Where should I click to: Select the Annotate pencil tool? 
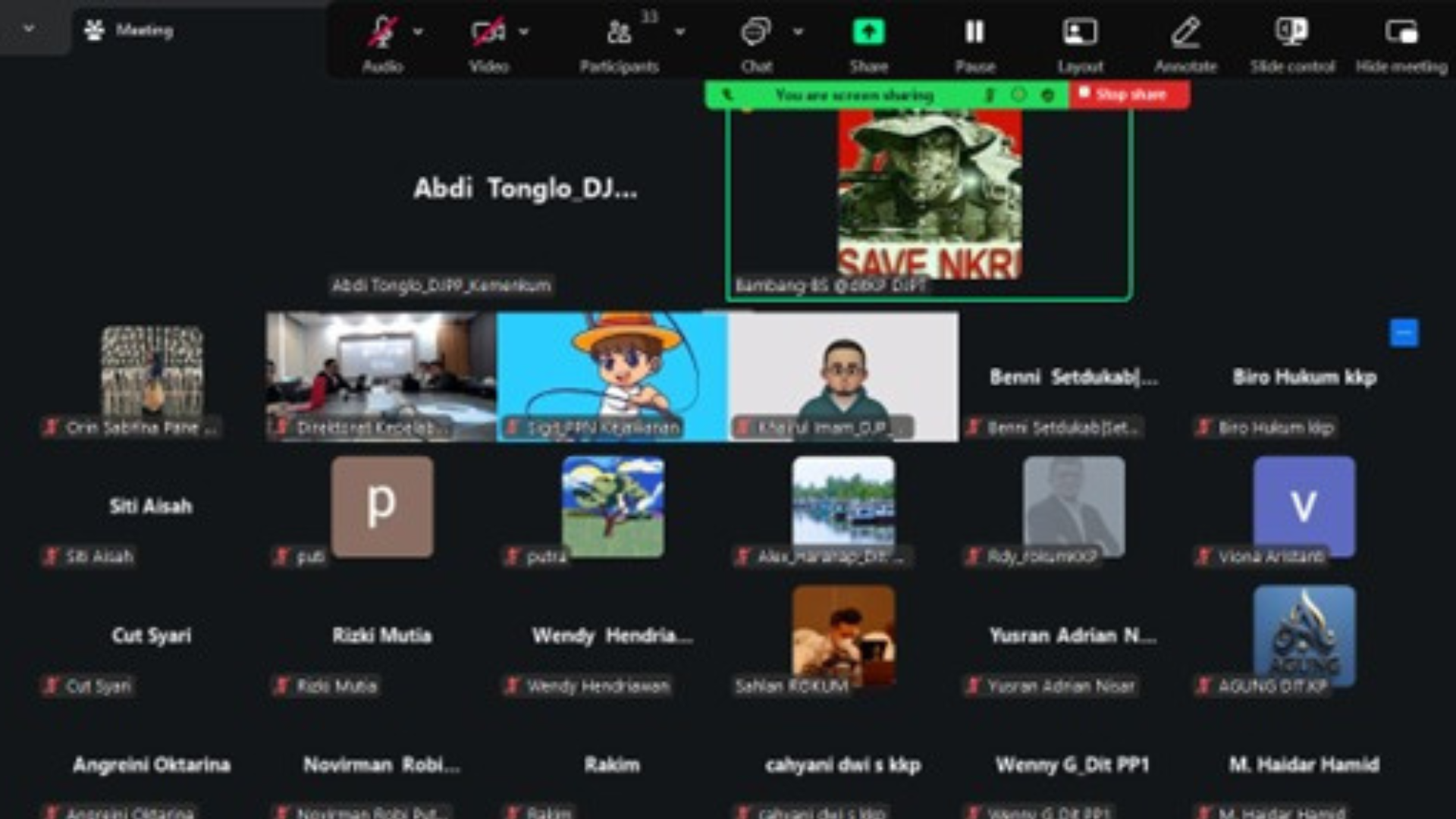[x=1185, y=33]
